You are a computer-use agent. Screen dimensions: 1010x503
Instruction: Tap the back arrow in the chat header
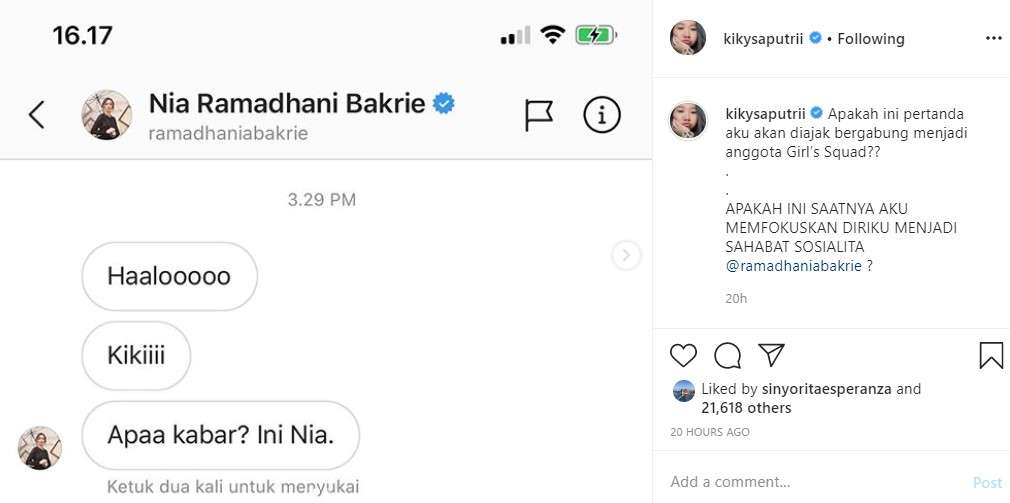37,115
